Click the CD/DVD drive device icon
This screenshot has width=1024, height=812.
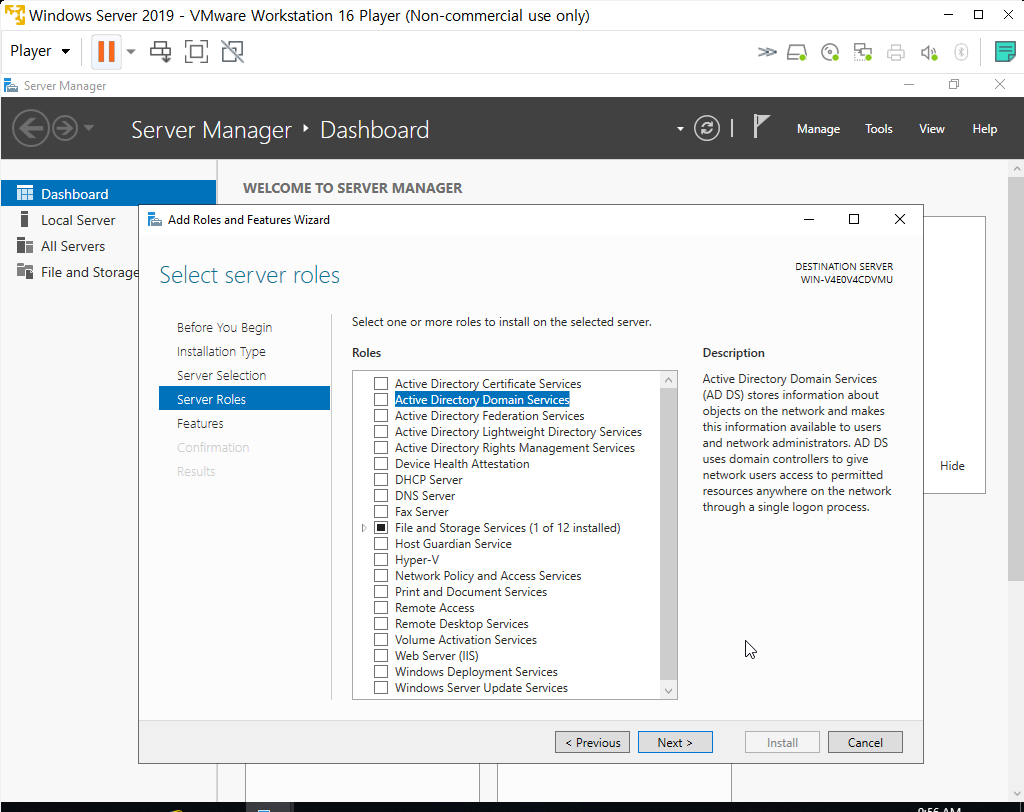830,52
